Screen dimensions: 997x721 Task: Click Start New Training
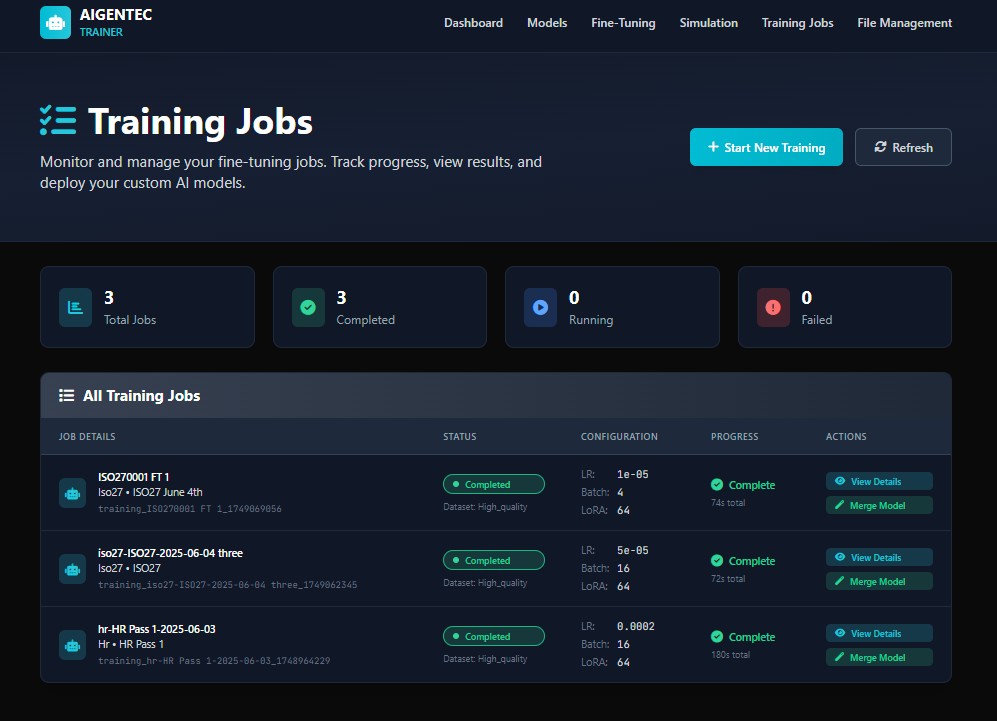[x=766, y=147]
